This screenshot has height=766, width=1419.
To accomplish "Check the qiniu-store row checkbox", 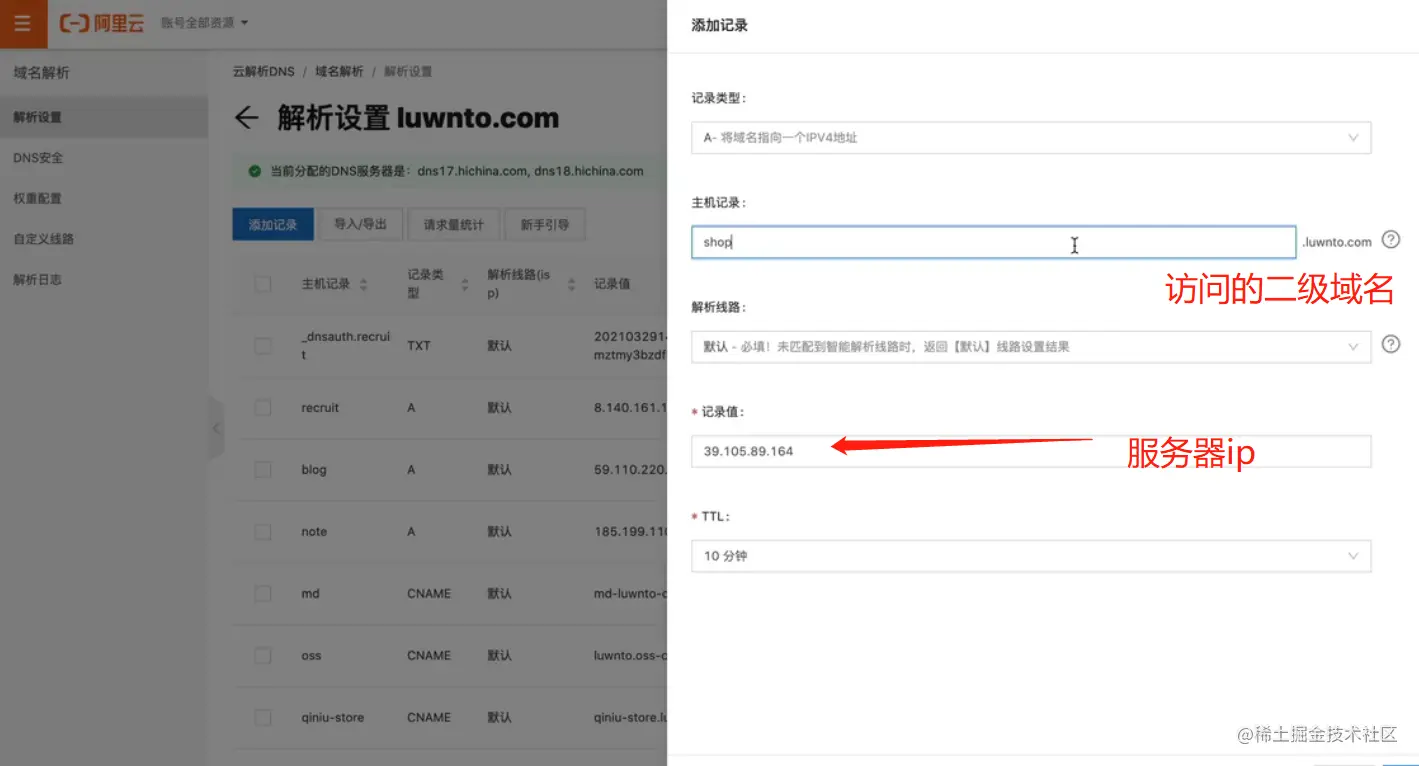I will 263,718.
